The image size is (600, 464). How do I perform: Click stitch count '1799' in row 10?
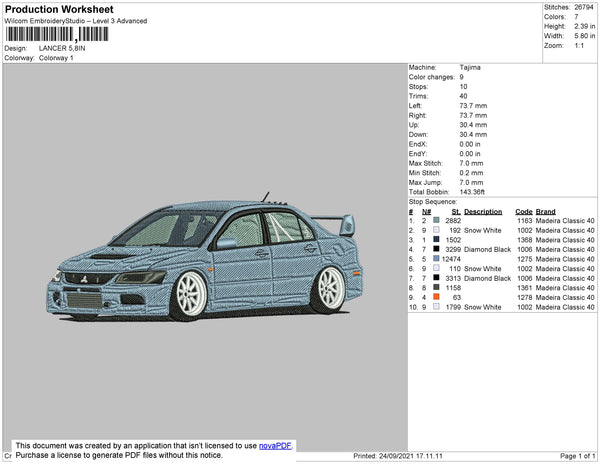click(x=453, y=307)
